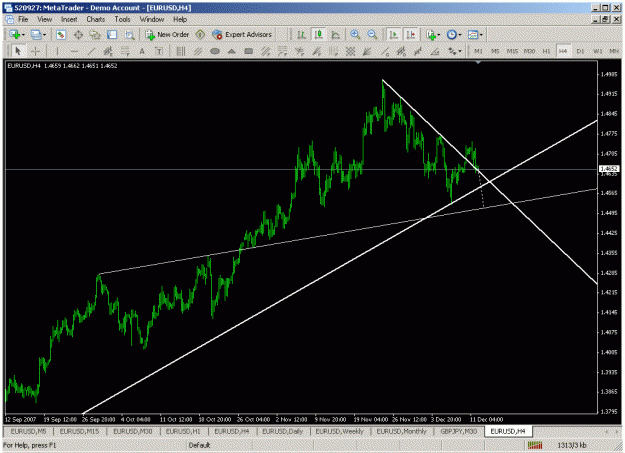
Task: Toggle chart shift
Action: (411, 35)
